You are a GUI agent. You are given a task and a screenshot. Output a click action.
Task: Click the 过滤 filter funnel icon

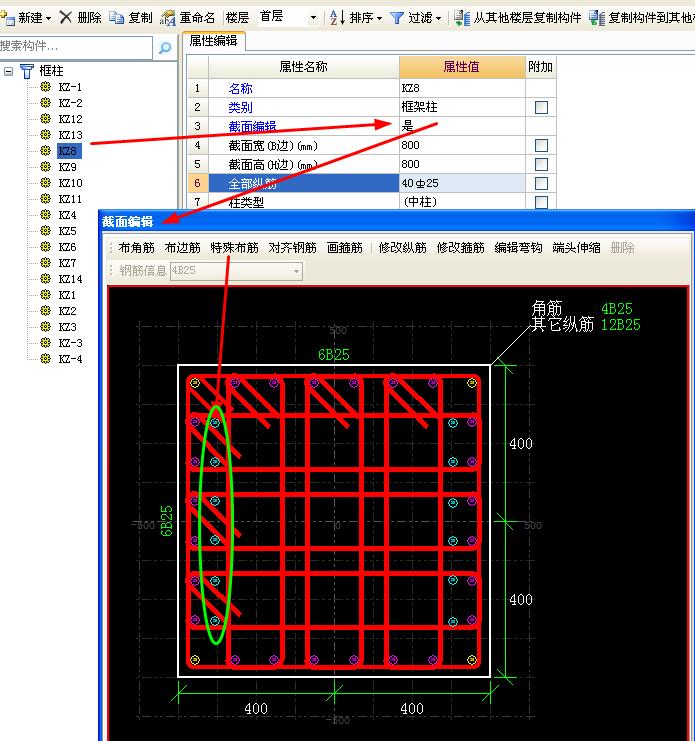tap(397, 18)
